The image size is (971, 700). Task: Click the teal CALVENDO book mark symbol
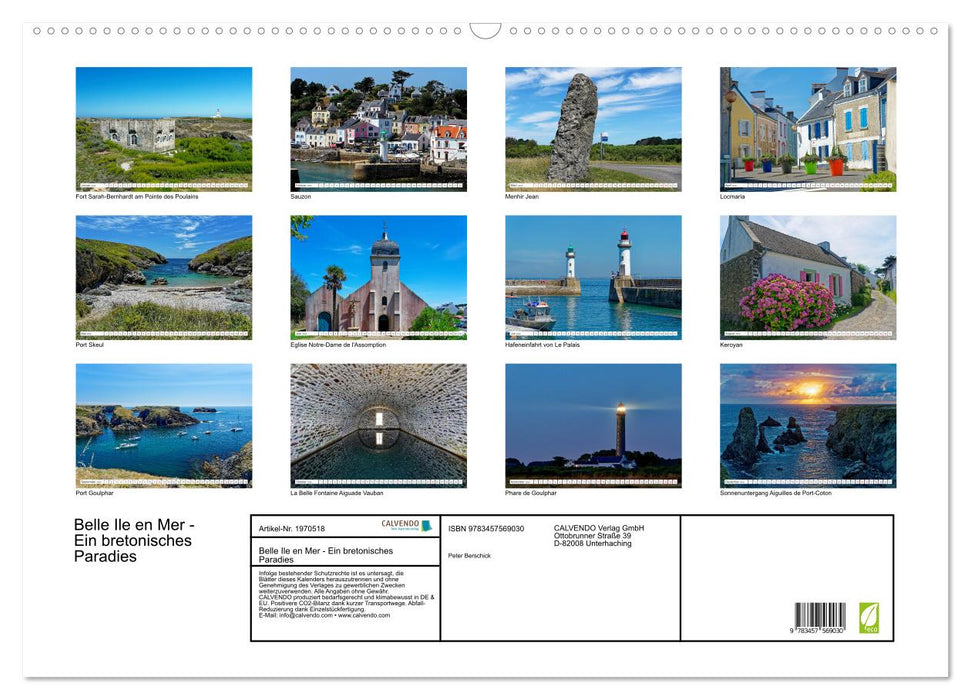tap(427, 526)
